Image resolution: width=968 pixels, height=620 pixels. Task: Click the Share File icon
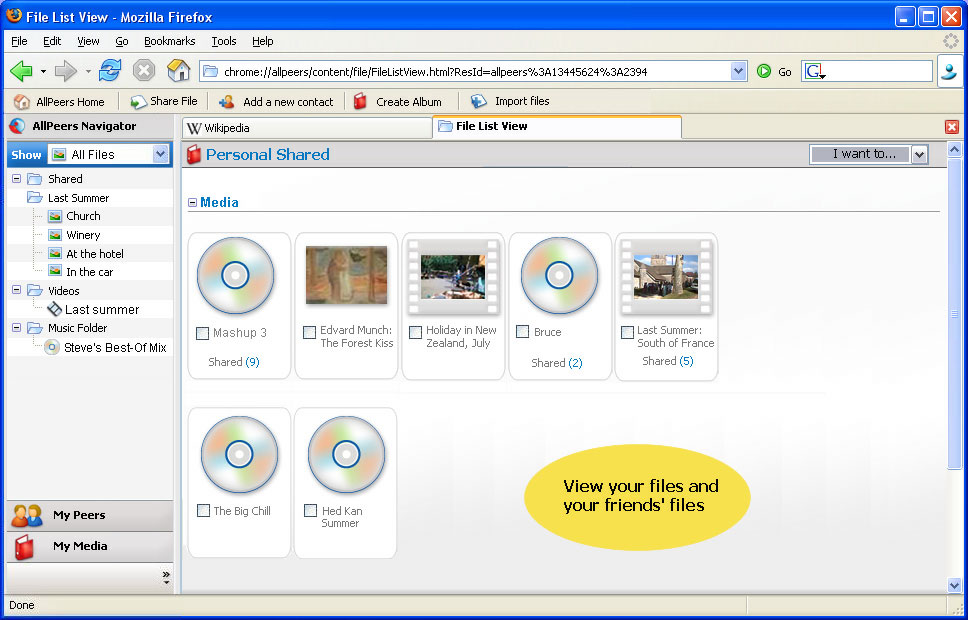(x=138, y=102)
